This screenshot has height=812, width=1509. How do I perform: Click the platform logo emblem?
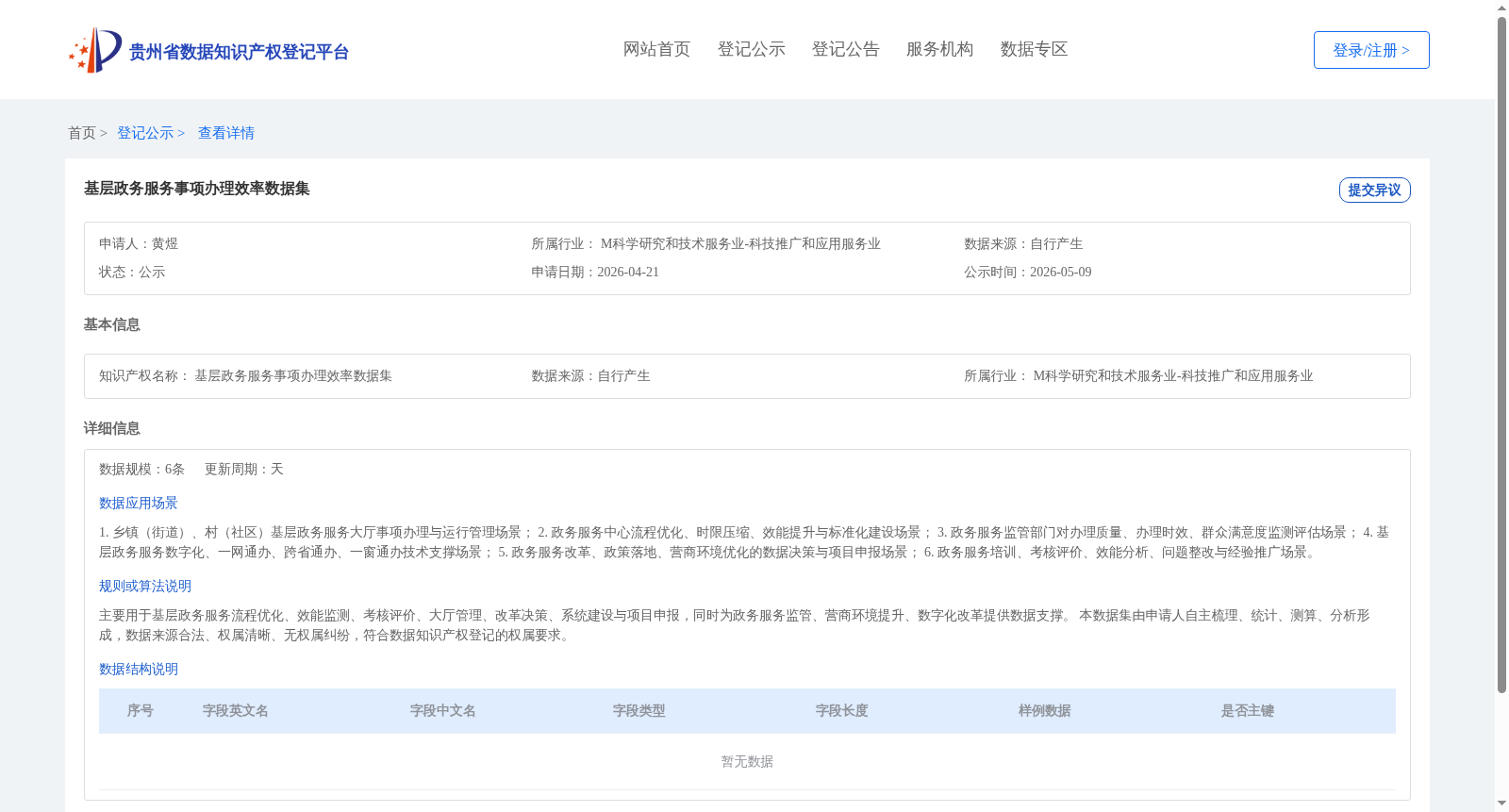95,50
